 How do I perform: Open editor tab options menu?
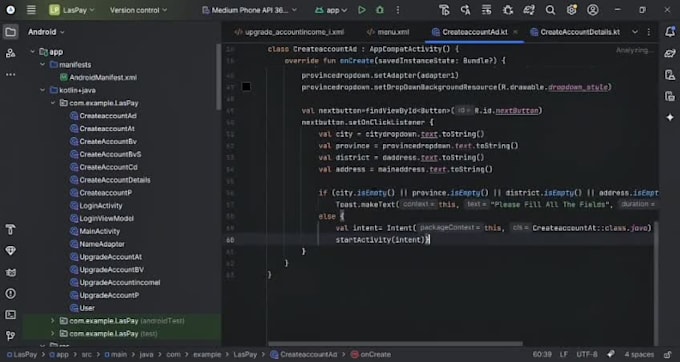(x=649, y=32)
